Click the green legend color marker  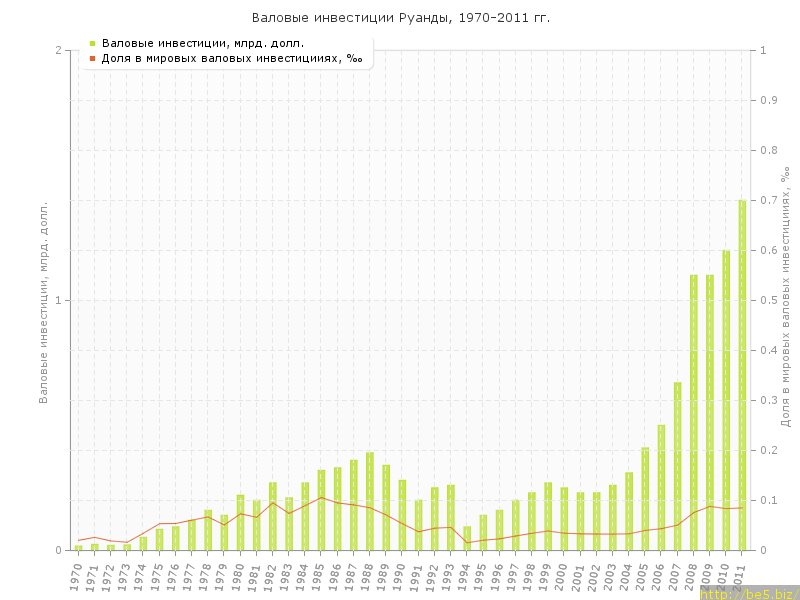click(x=92, y=43)
